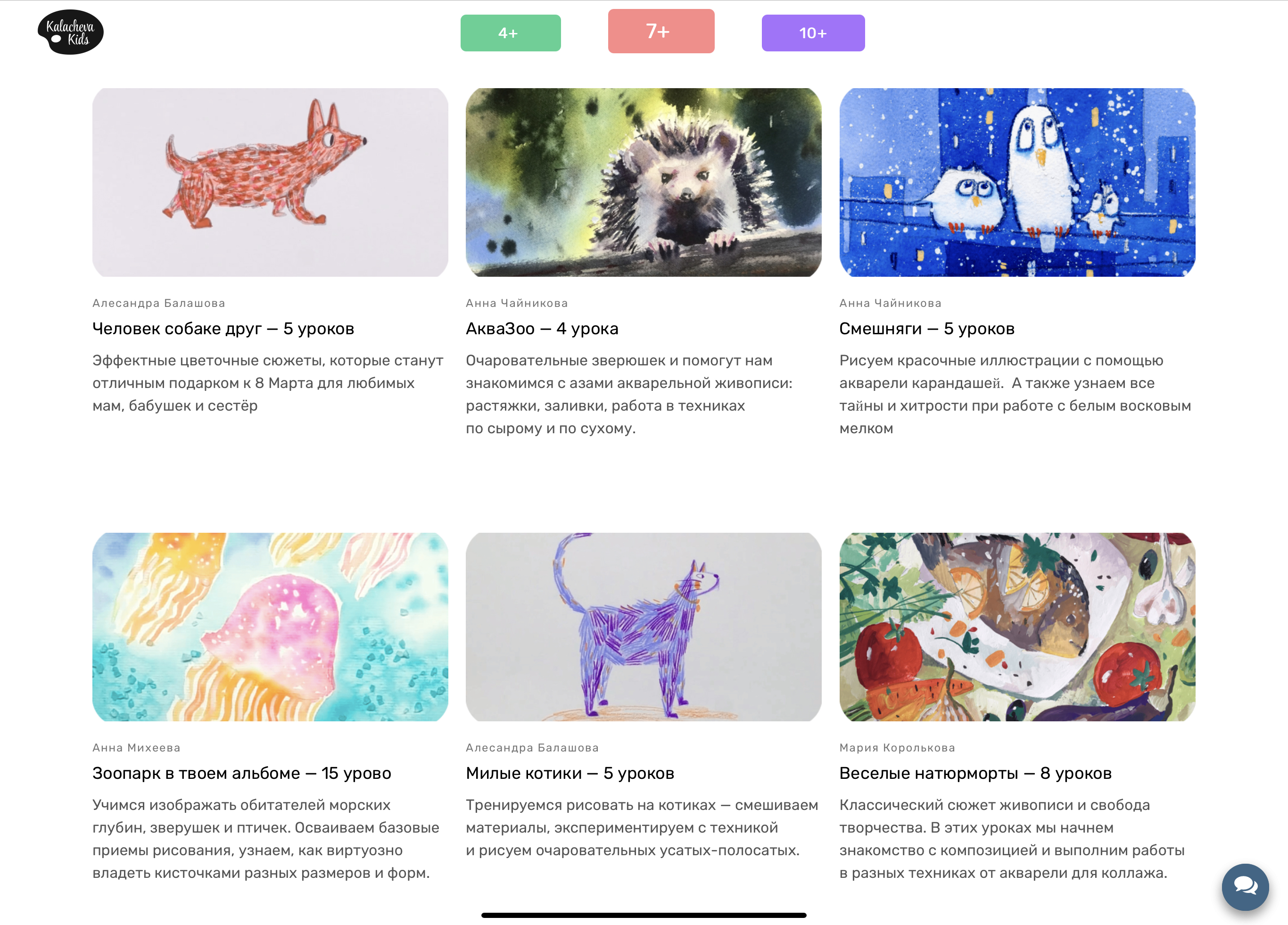The width and height of the screenshot is (1288, 925).
Task: Select the 4+ age filter
Action: (510, 33)
